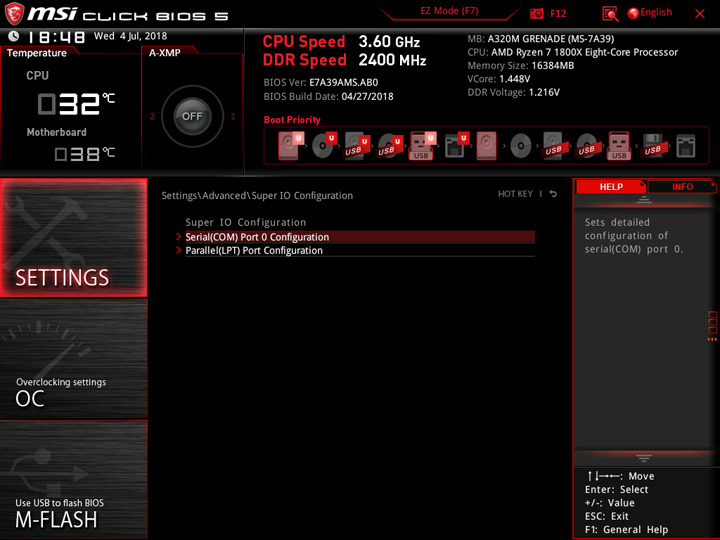Select A-XMP profile number 2
The height and width of the screenshot is (540, 720).
(x=152, y=116)
